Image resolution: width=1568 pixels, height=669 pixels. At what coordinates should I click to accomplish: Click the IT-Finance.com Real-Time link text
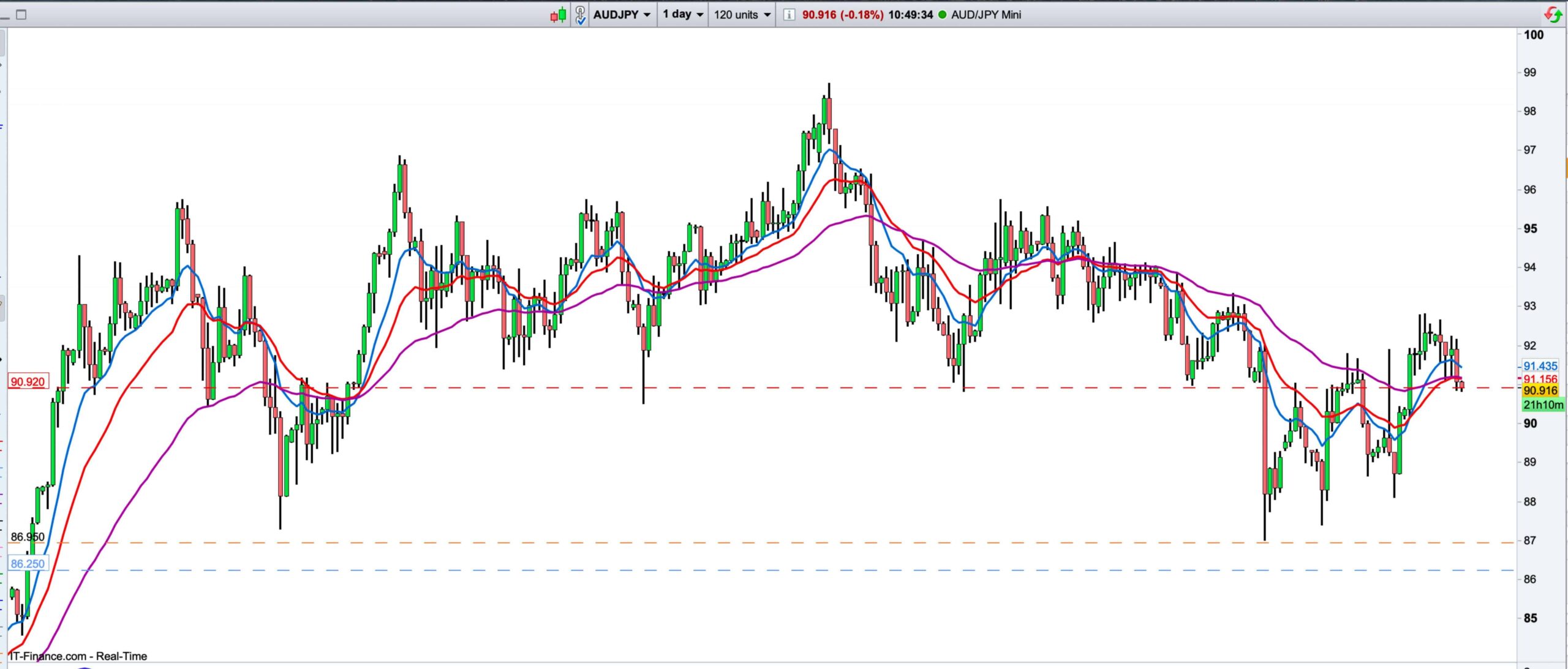pos(78,656)
